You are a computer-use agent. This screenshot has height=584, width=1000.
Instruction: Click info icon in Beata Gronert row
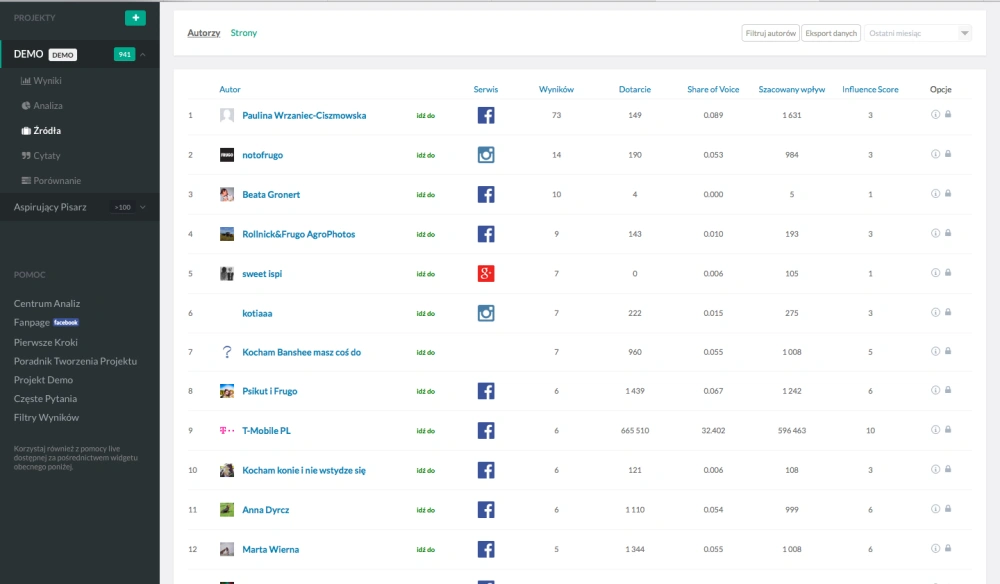(936, 194)
